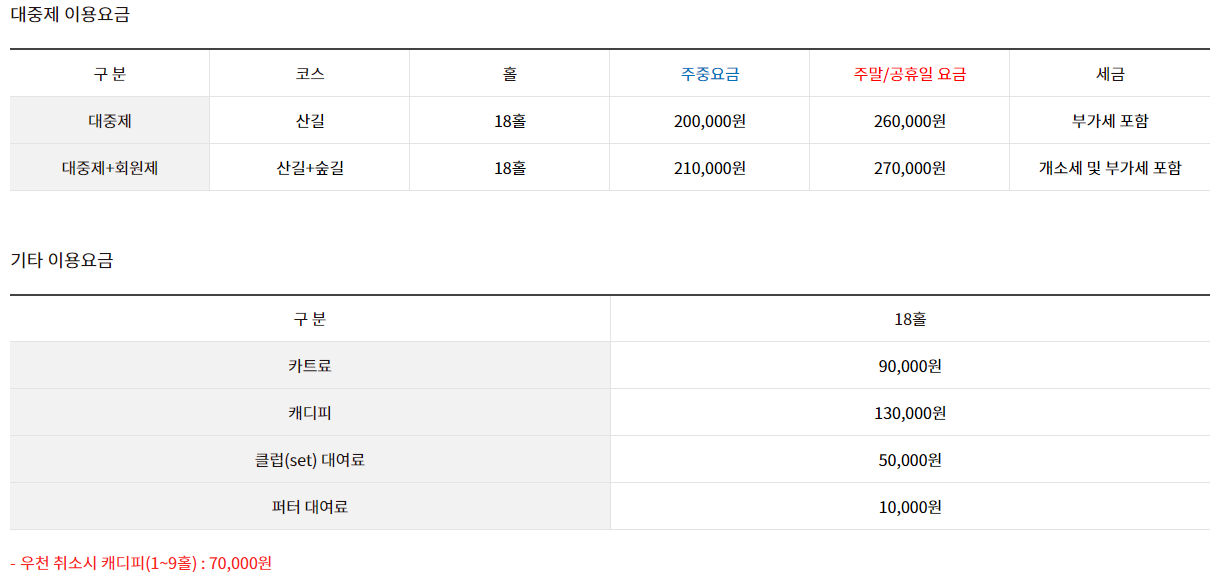Select '개소세 및 부가세 포함' tax cell
The width and height of the screenshot is (1227, 586).
(1110, 168)
